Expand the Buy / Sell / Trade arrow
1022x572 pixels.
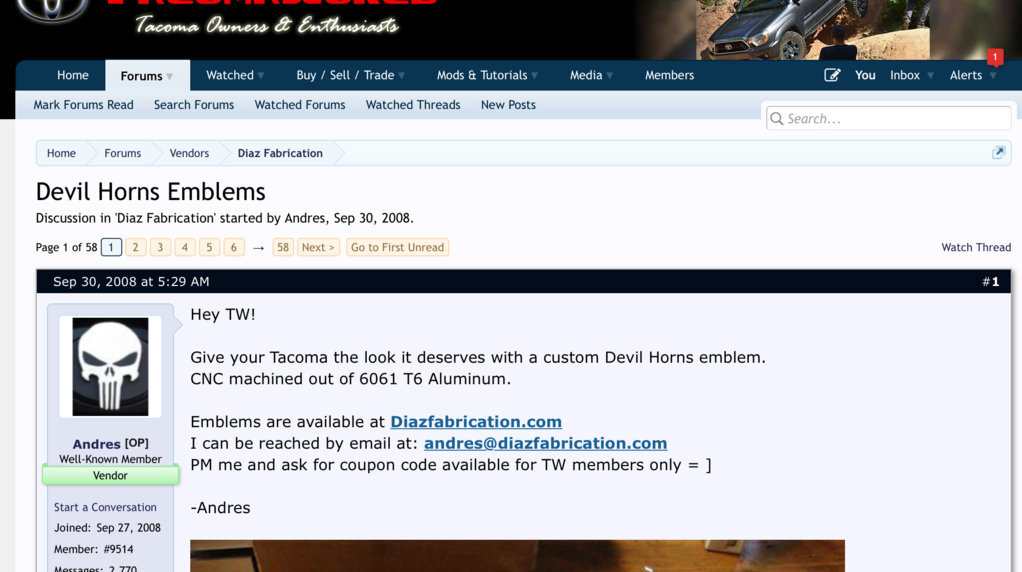(x=402, y=76)
